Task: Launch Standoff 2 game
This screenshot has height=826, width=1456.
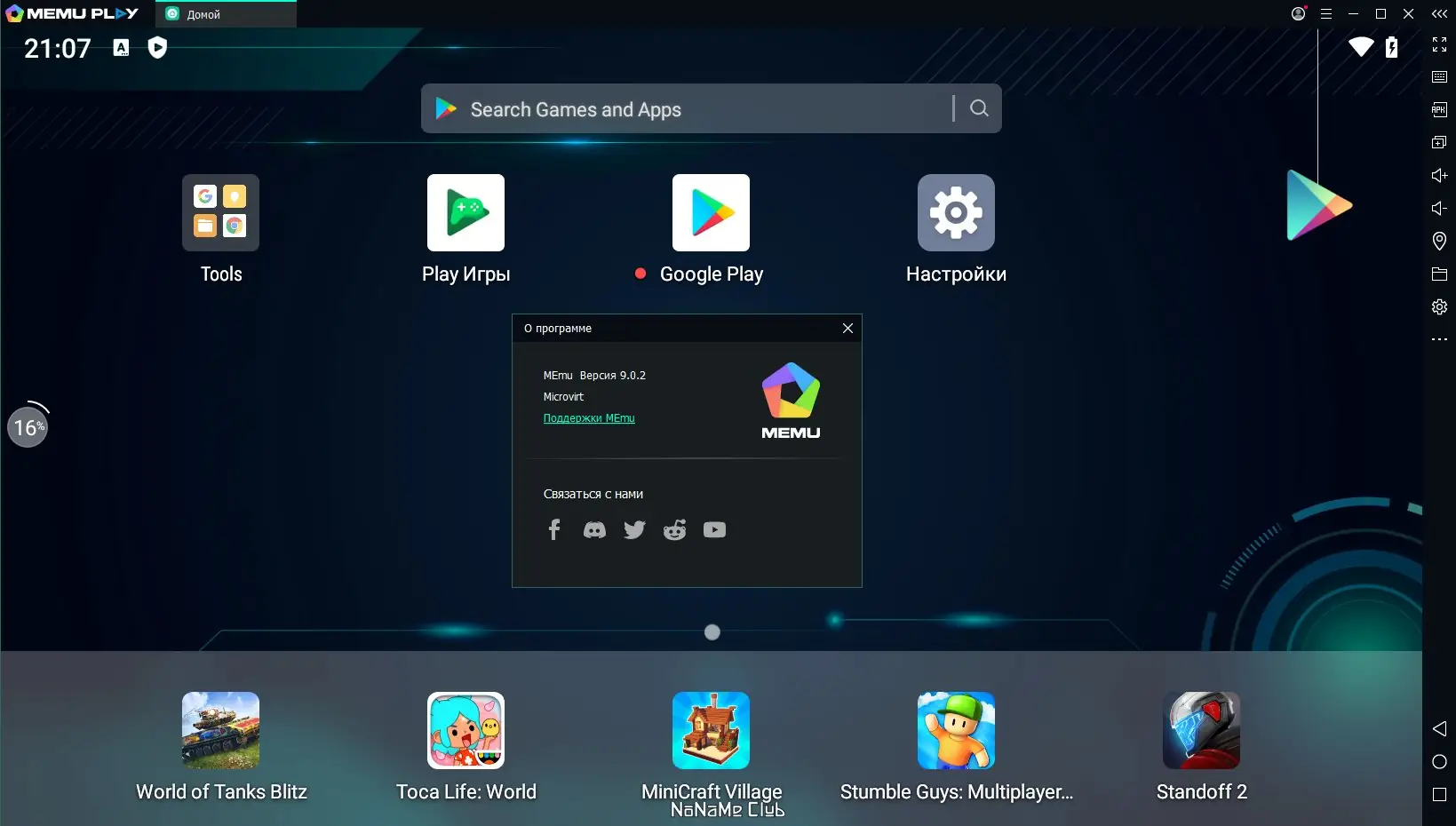Action: point(1201,730)
